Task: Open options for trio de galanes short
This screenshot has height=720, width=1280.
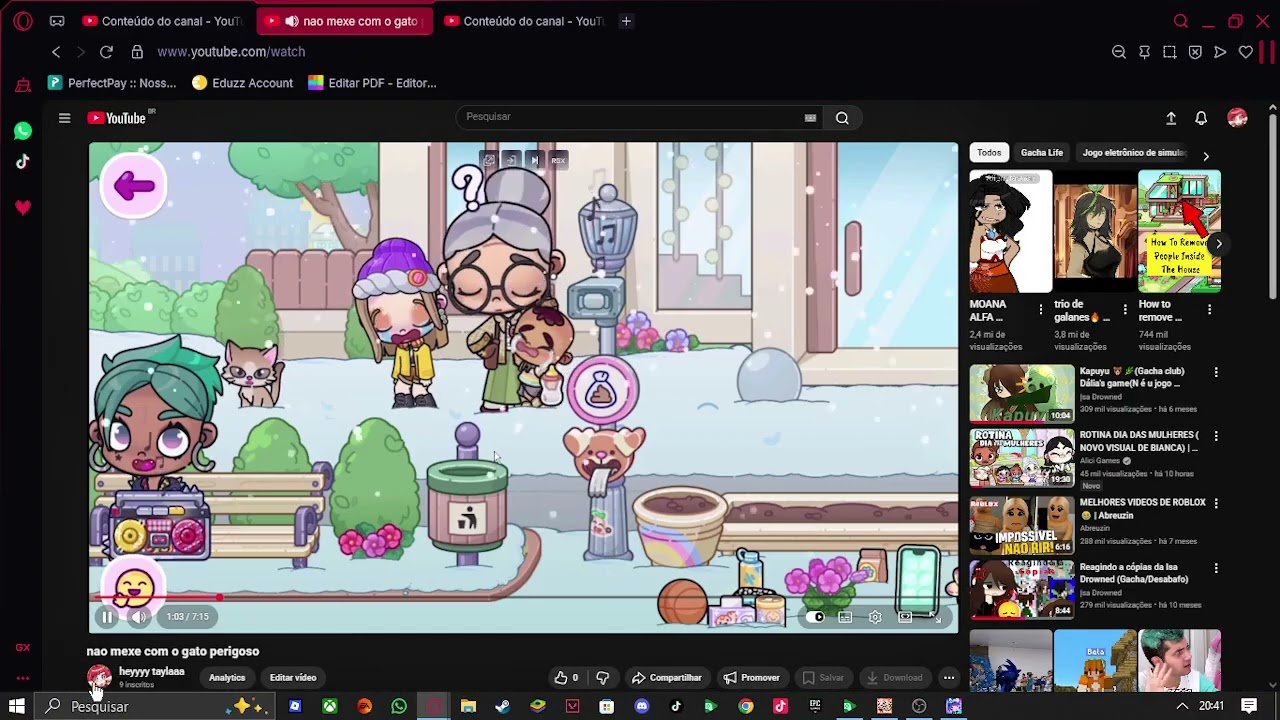Action: pyautogui.click(x=1125, y=310)
